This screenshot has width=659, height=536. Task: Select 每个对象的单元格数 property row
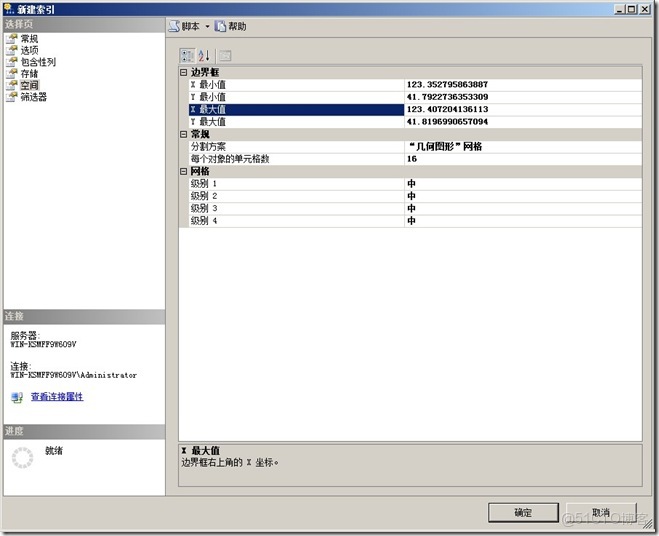coord(296,159)
